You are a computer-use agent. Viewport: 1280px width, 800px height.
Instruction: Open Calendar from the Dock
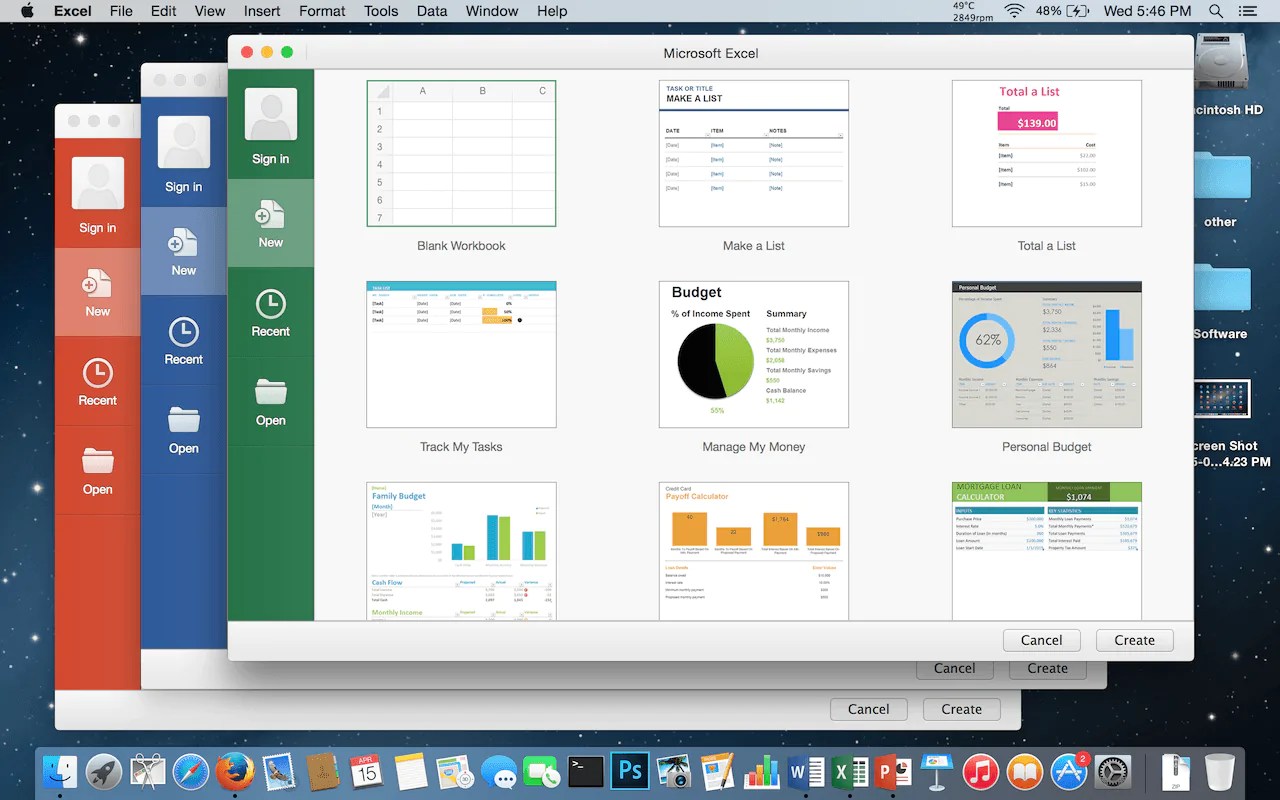(366, 772)
